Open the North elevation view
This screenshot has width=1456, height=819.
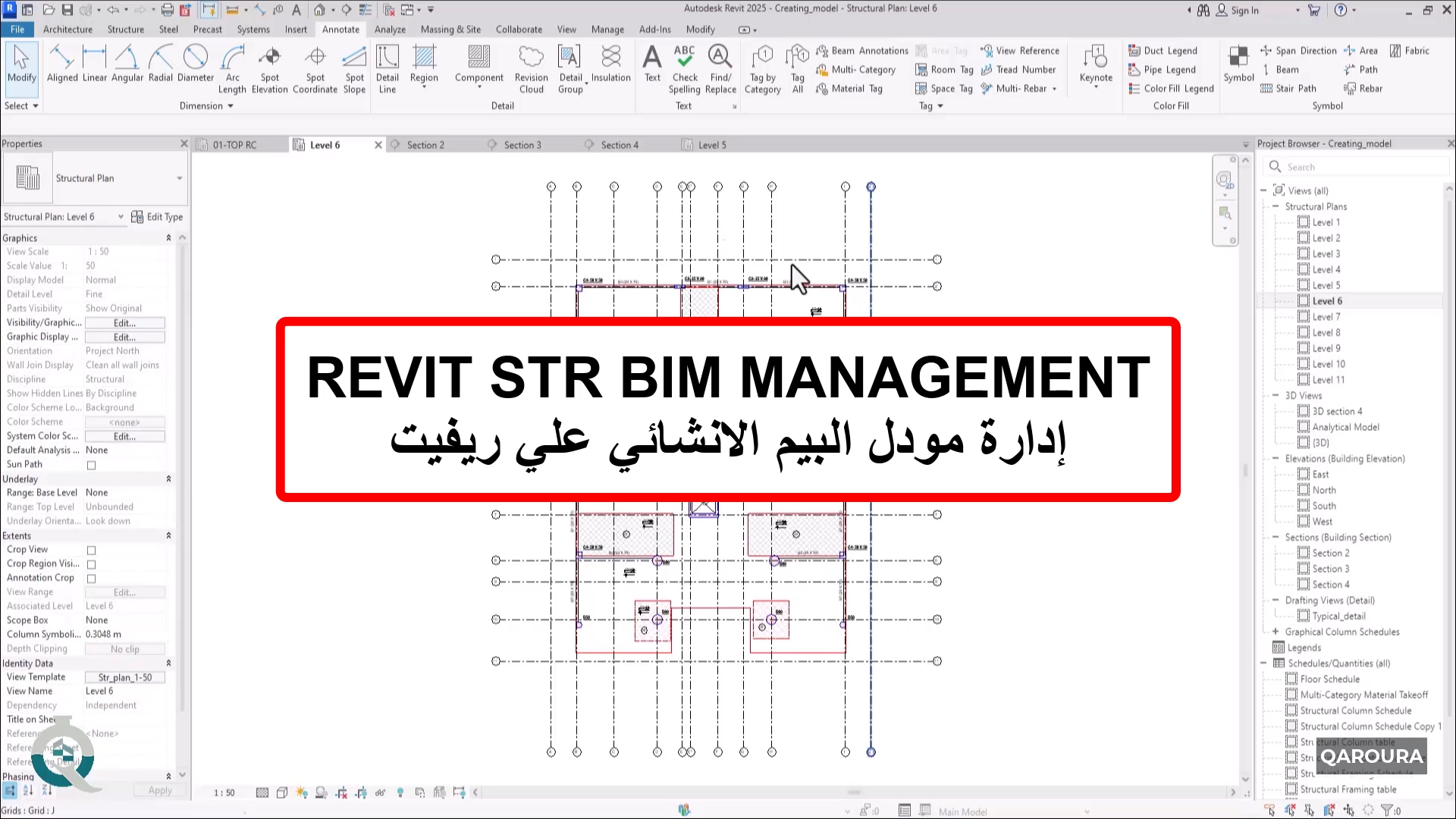pos(1324,491)
